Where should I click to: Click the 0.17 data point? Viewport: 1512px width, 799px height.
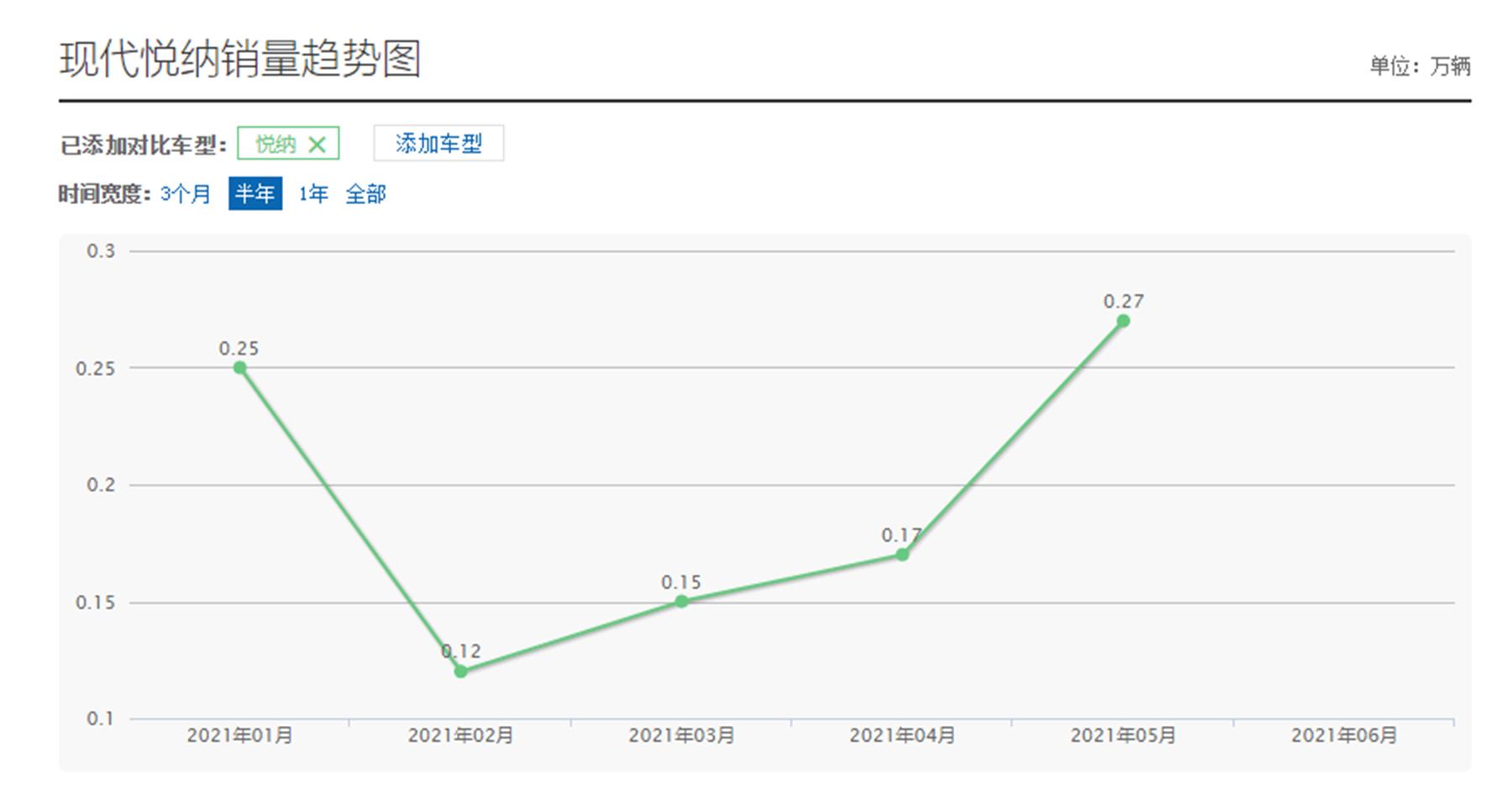tap(900, 555)
